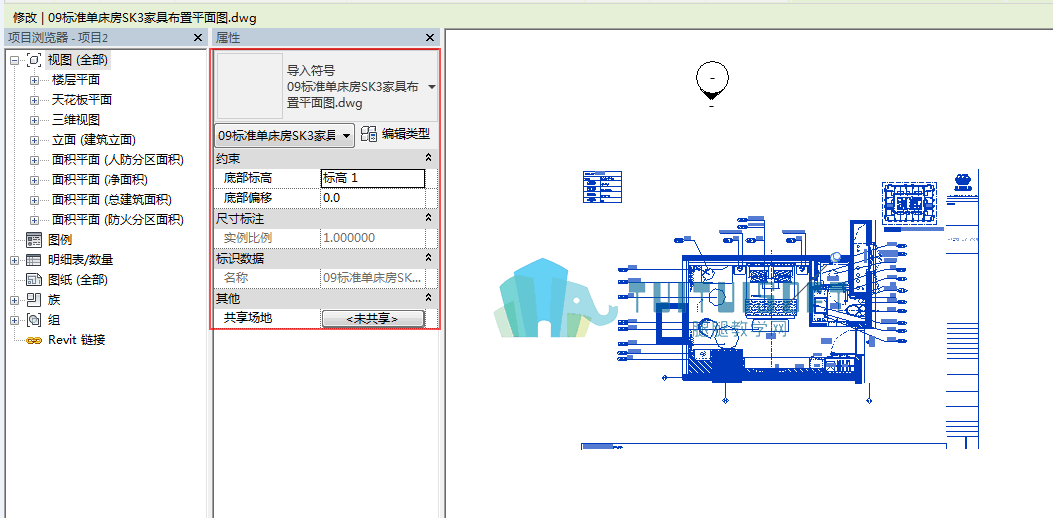Select the 图例 legend icon in browser
This screenshot has width=1053, height=518.
coord(34,240)
